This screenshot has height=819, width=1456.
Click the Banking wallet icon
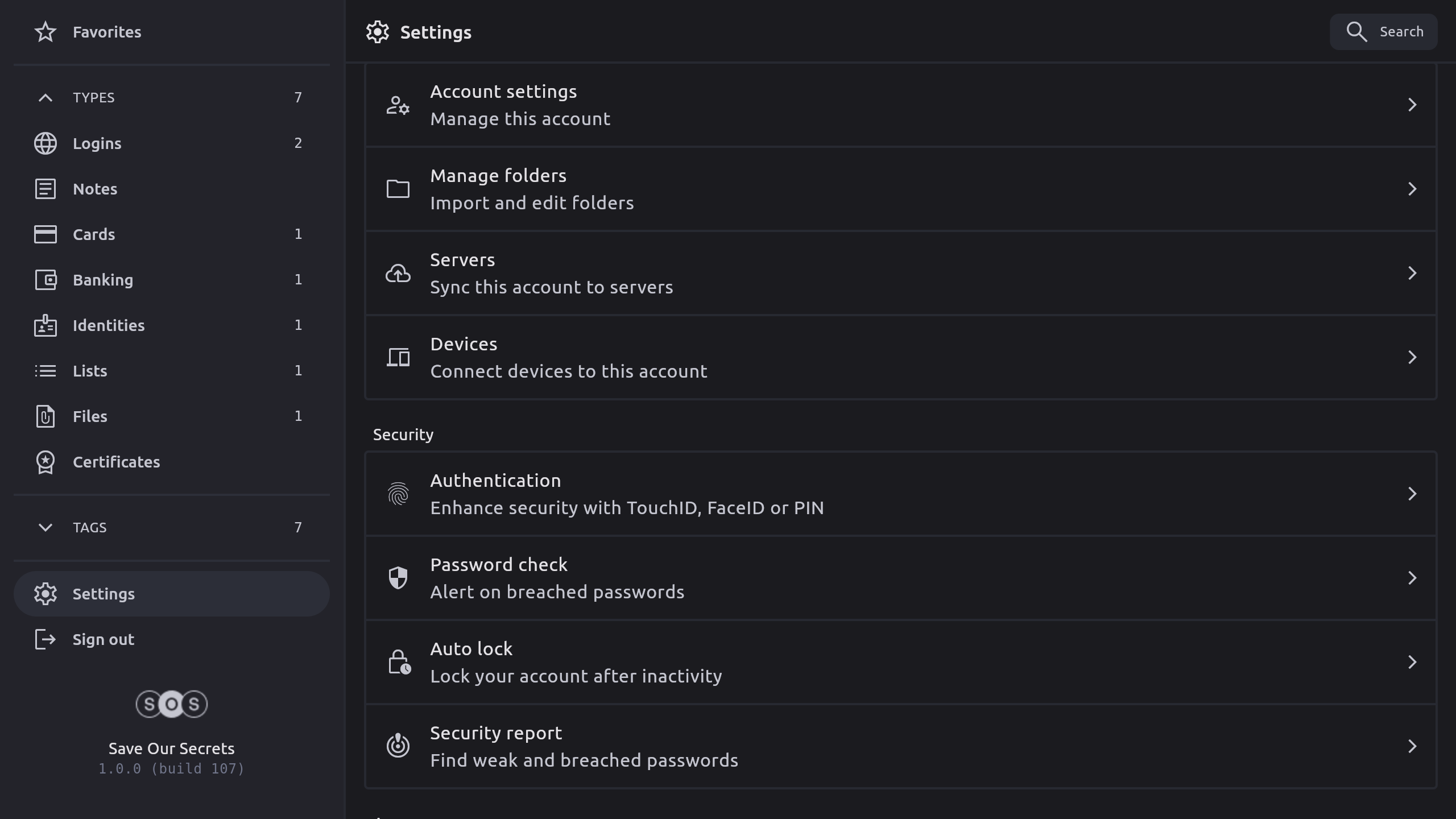tap(45, 280)
